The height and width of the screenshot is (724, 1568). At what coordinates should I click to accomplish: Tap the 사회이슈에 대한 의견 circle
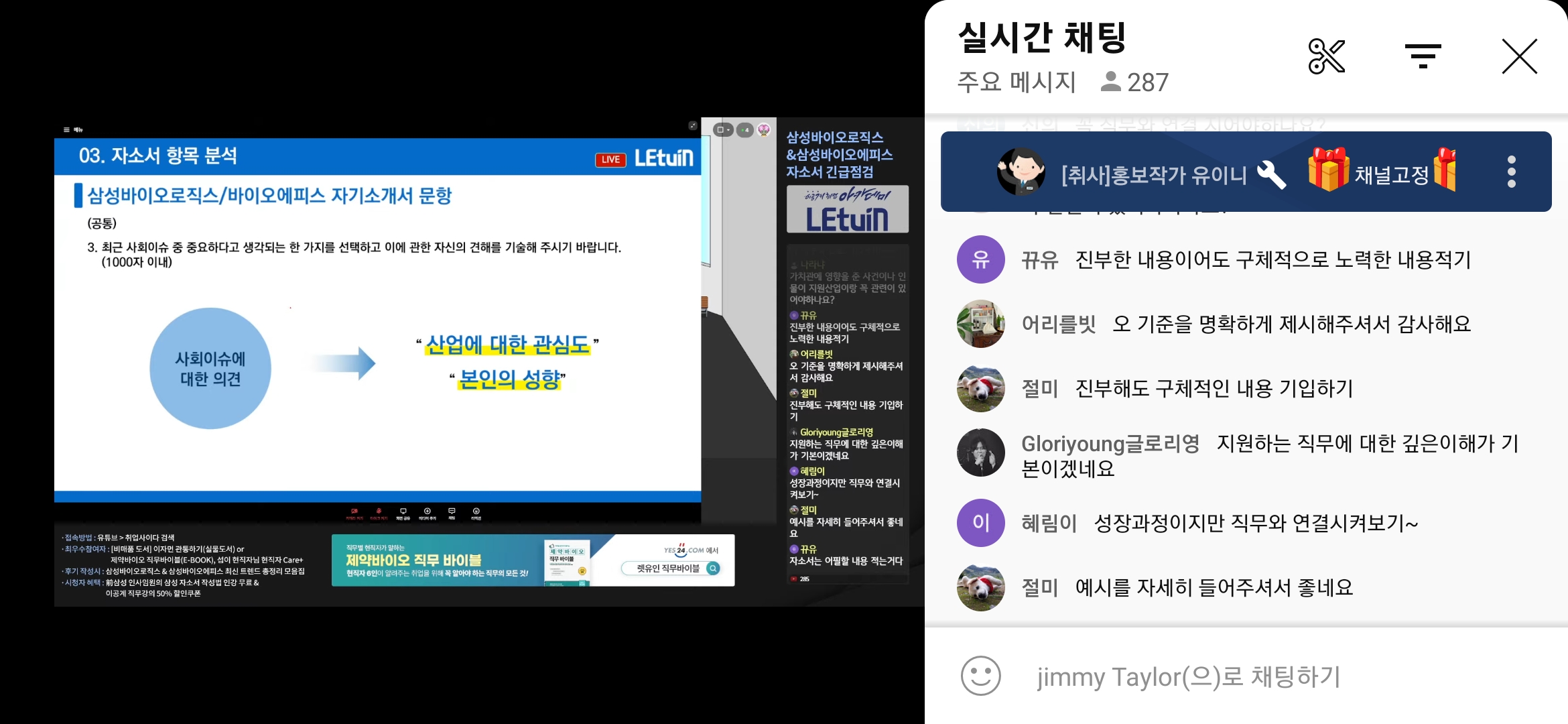pos(210,368)
